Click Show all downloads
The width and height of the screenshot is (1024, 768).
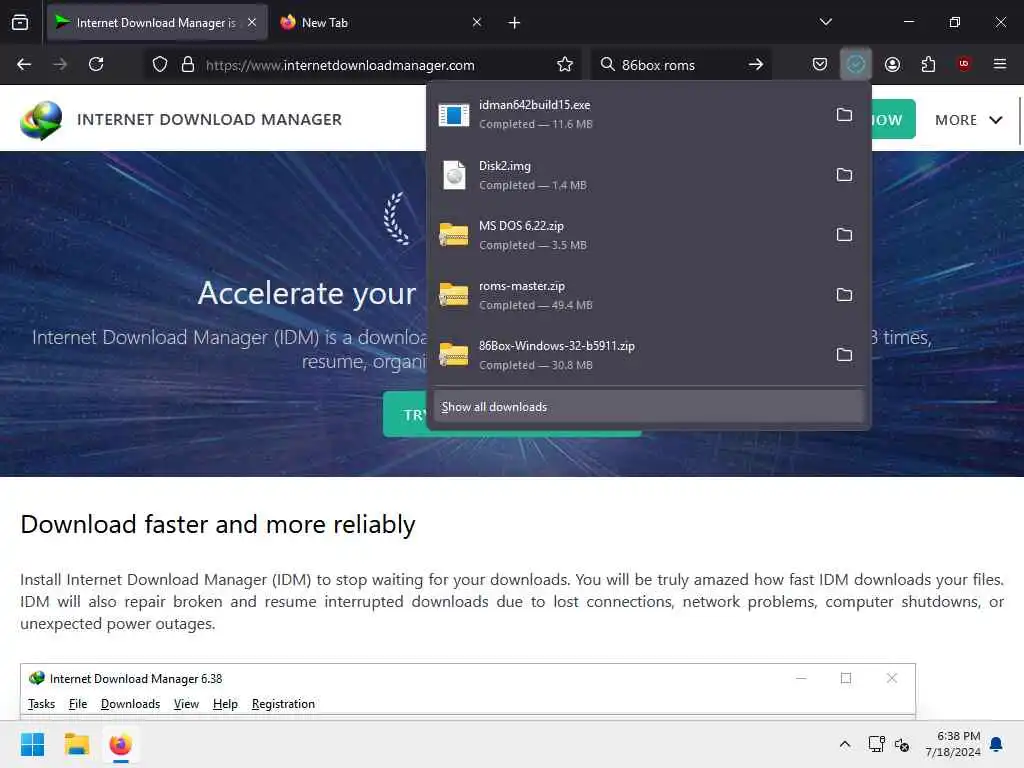coord(648,407)
